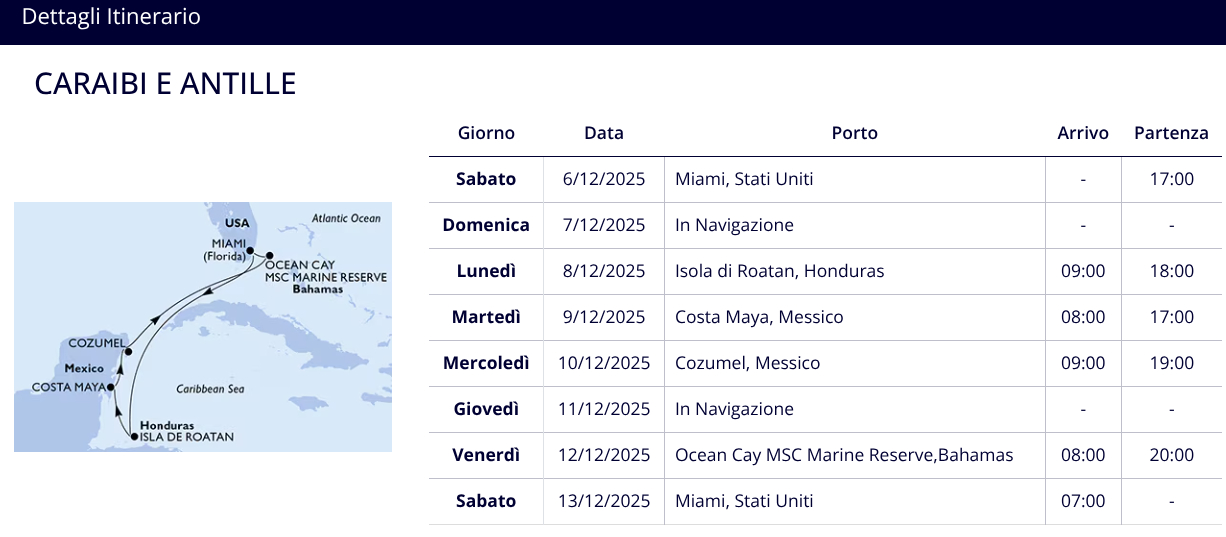Click the Partenza column header
Image resolution: width=1226 pixels, height=537 pixels.
1171,133
